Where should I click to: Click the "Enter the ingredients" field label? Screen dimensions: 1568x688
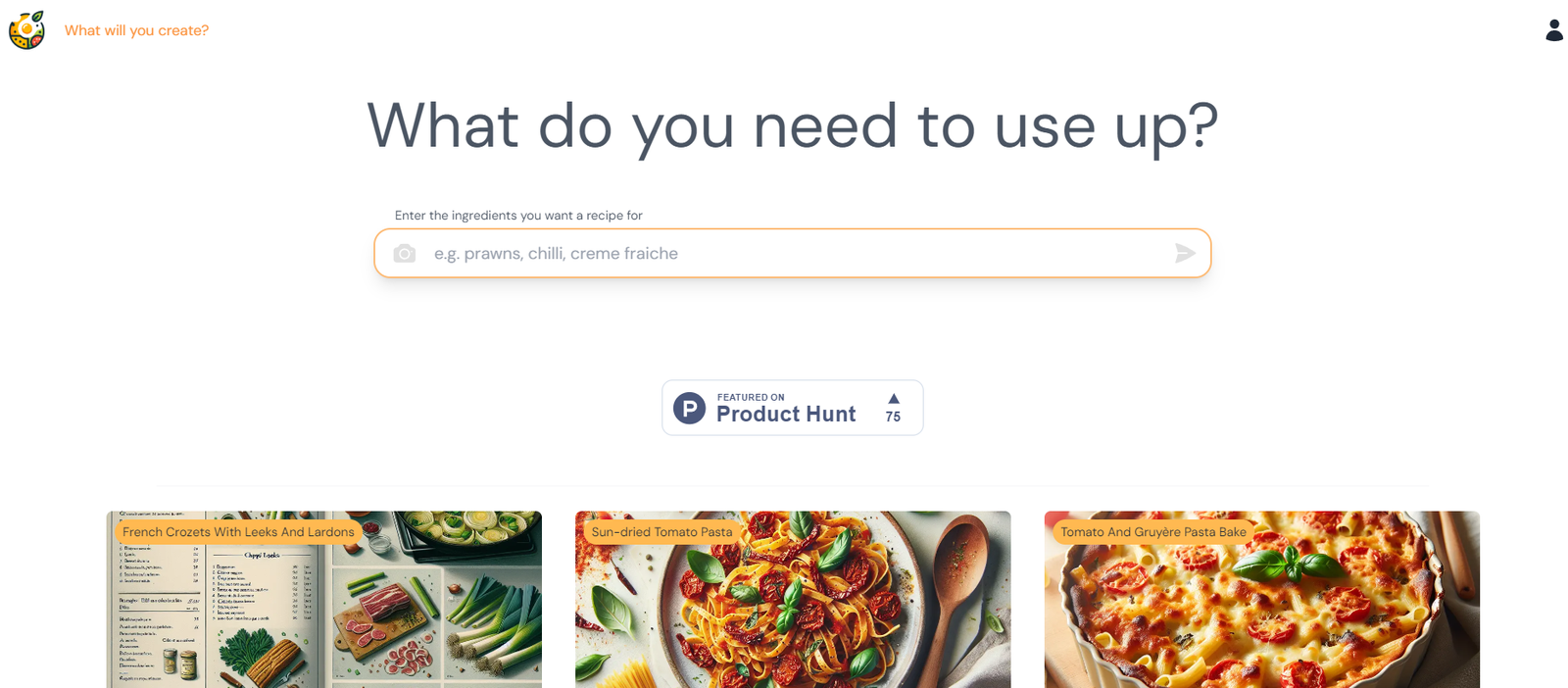[x=518, y=216]
